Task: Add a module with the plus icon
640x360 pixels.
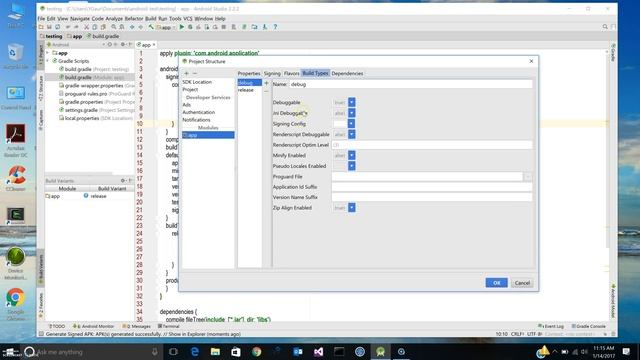Action: (187, 73)
